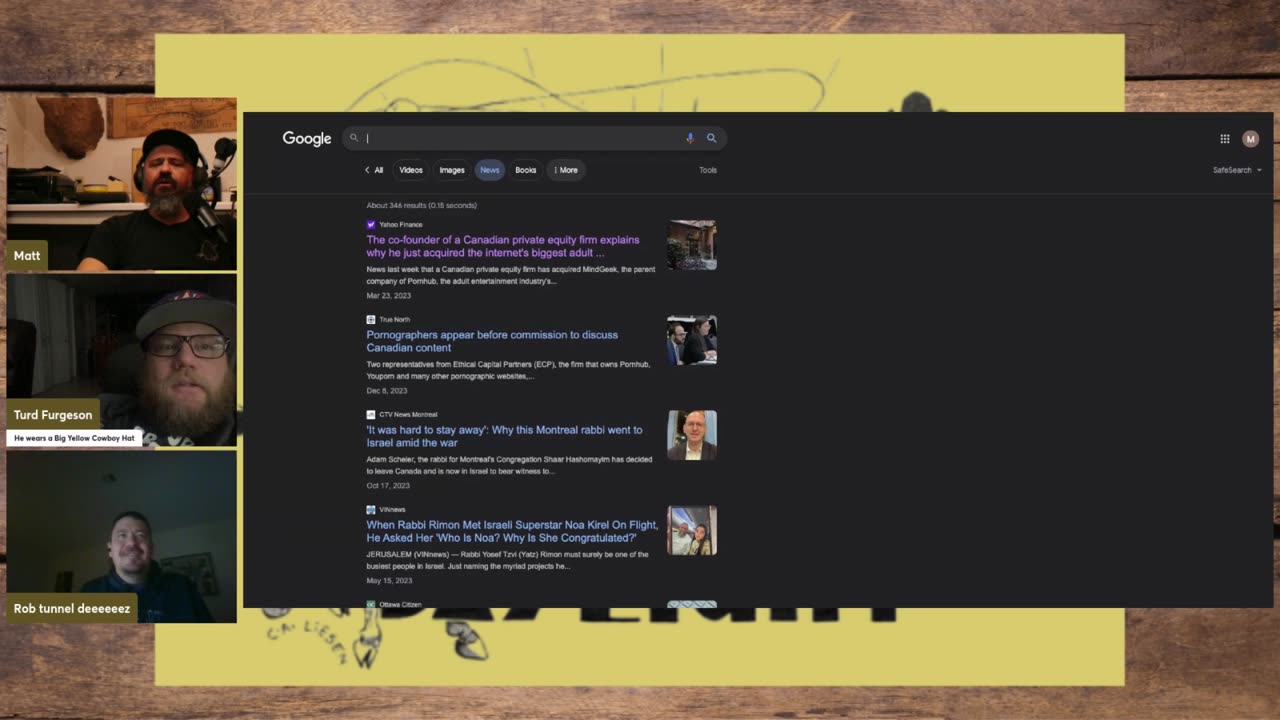Viewport: 1280px width, 720px height.
Task: Click the True North source icon
Action: click(x=371, y=320)
